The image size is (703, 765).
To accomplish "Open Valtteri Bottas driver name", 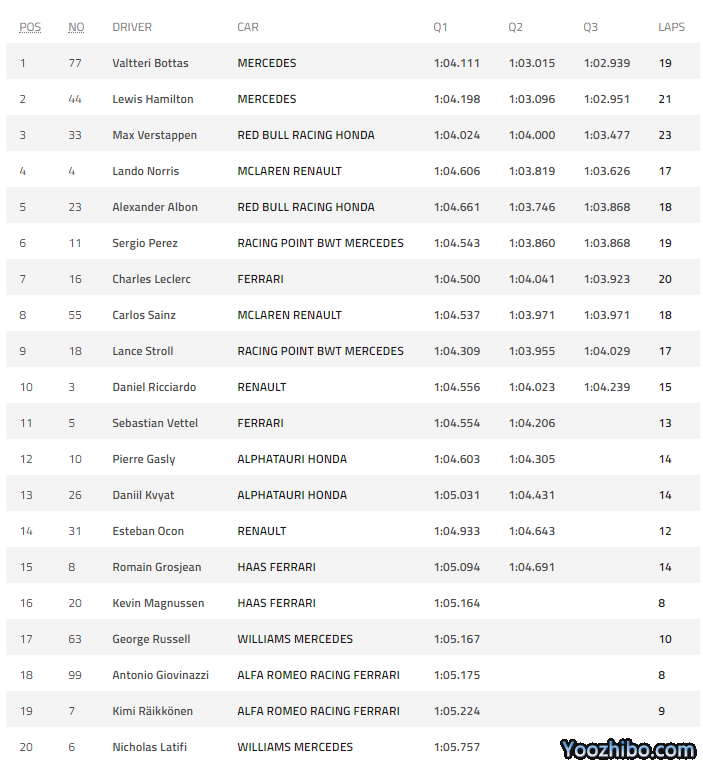I will click(150, 63).
